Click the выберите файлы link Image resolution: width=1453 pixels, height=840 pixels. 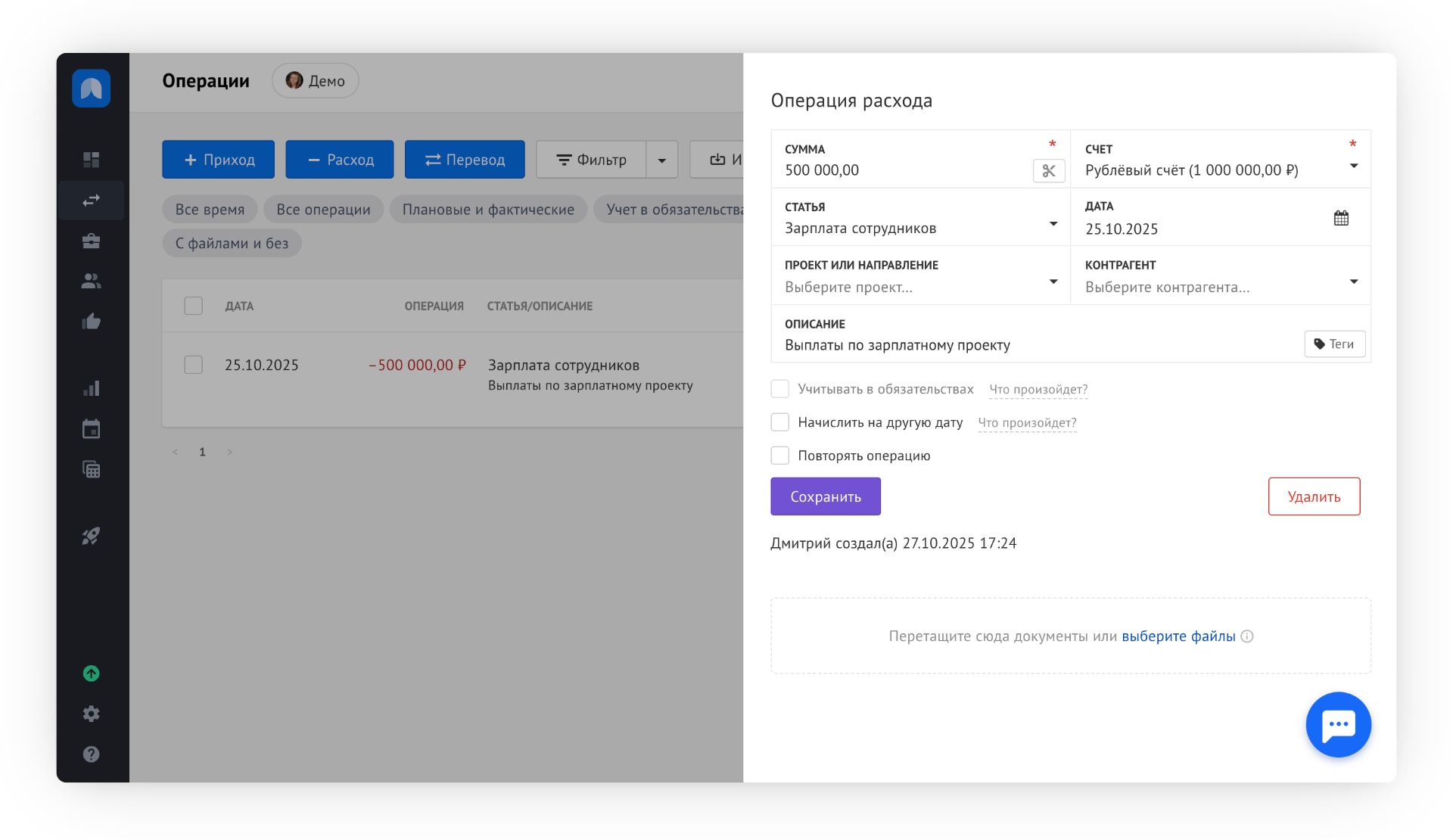1178,636
